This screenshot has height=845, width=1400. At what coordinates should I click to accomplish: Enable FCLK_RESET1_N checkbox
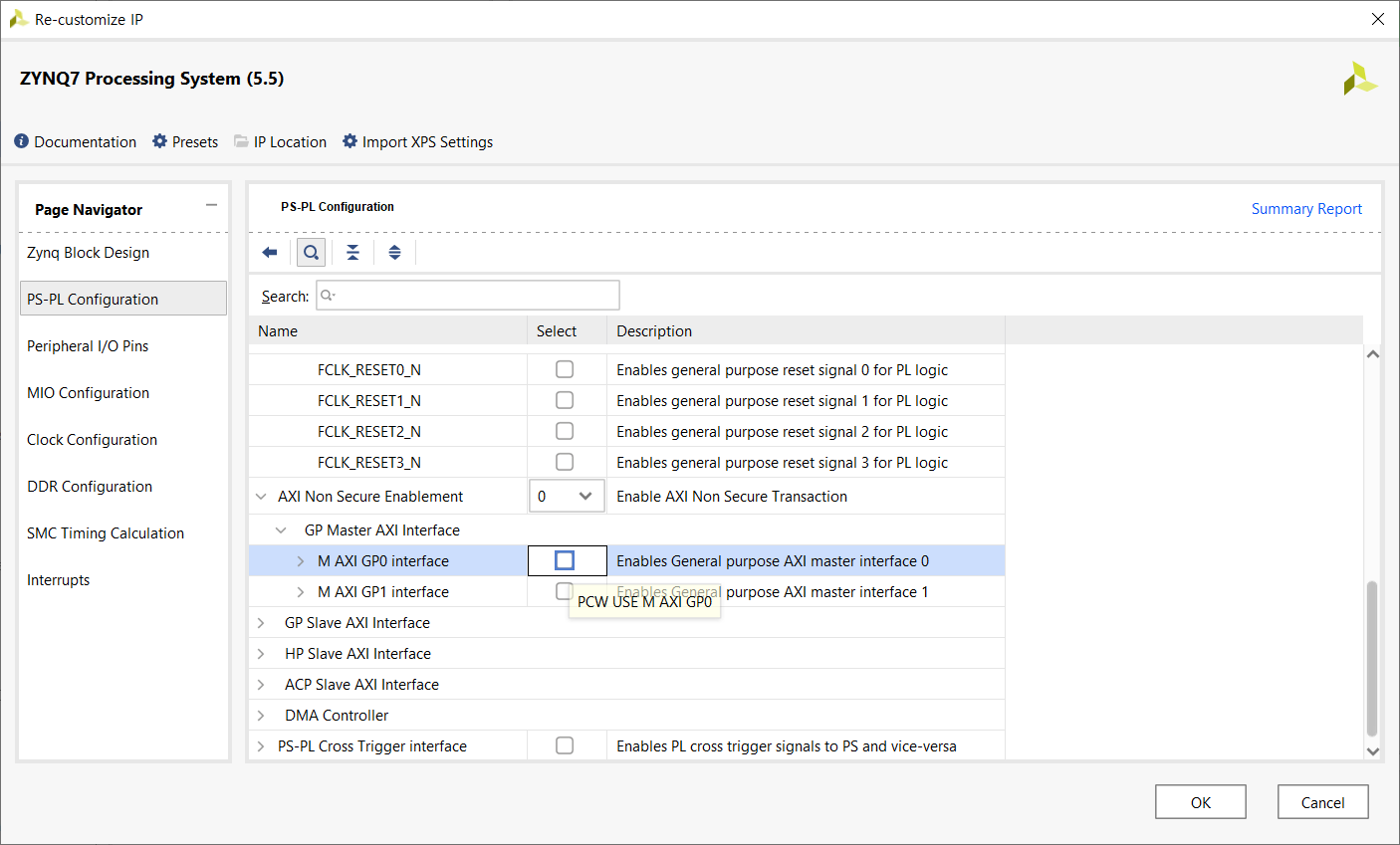pos(565,400)
